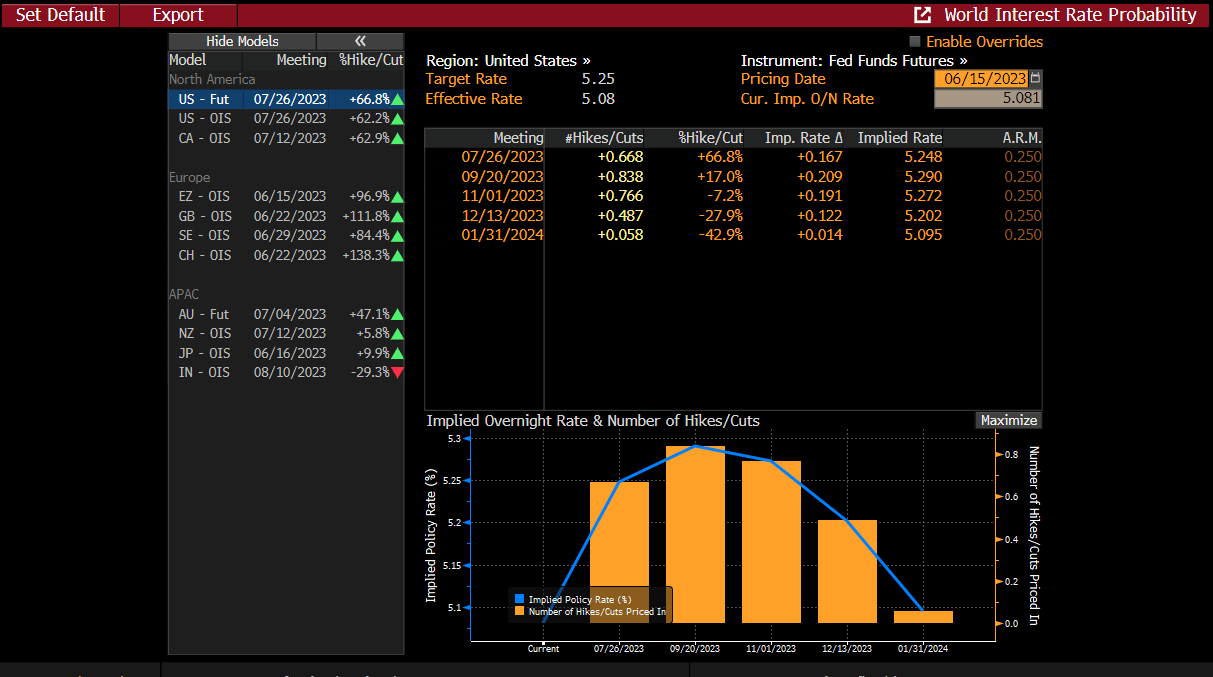The image size is (1213, 677).
Task: Expand the Region: United States selector
Action: [x=508, y=60]
